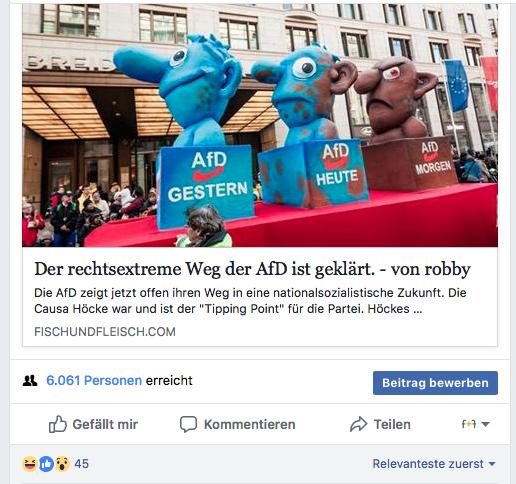Click the FISCHUNDFLEISCH.COM source link
This screenshot has height=484, width=516.
(x=105, y=332)
